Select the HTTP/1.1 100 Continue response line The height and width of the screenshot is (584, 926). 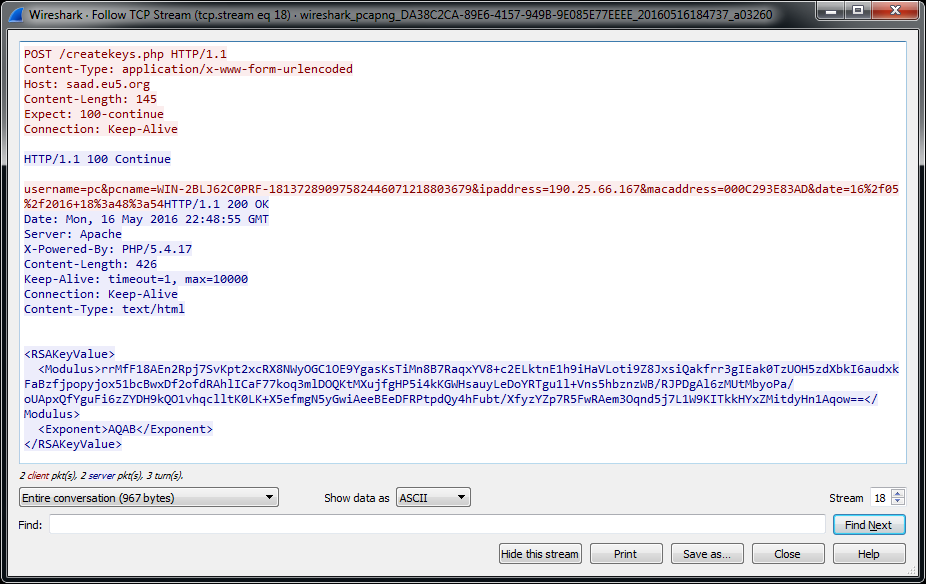coord(97,159)
